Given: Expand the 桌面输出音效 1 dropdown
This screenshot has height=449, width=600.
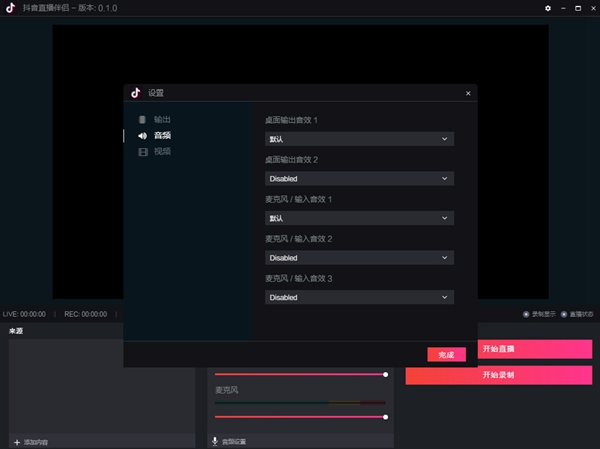Looking at the screenshot, I should [x=359, y=139].
